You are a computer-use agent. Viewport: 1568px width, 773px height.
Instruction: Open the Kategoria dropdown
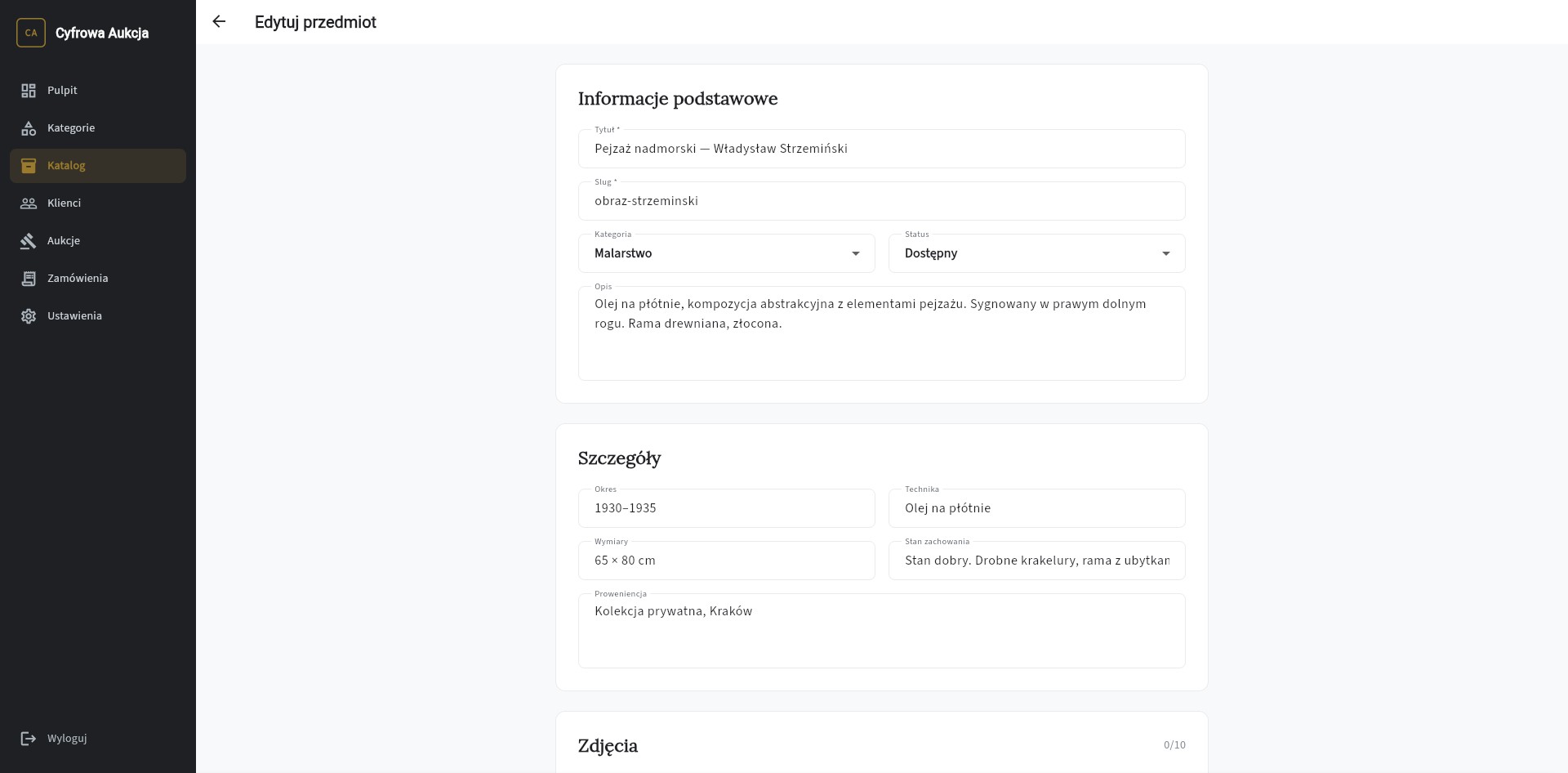726,253
